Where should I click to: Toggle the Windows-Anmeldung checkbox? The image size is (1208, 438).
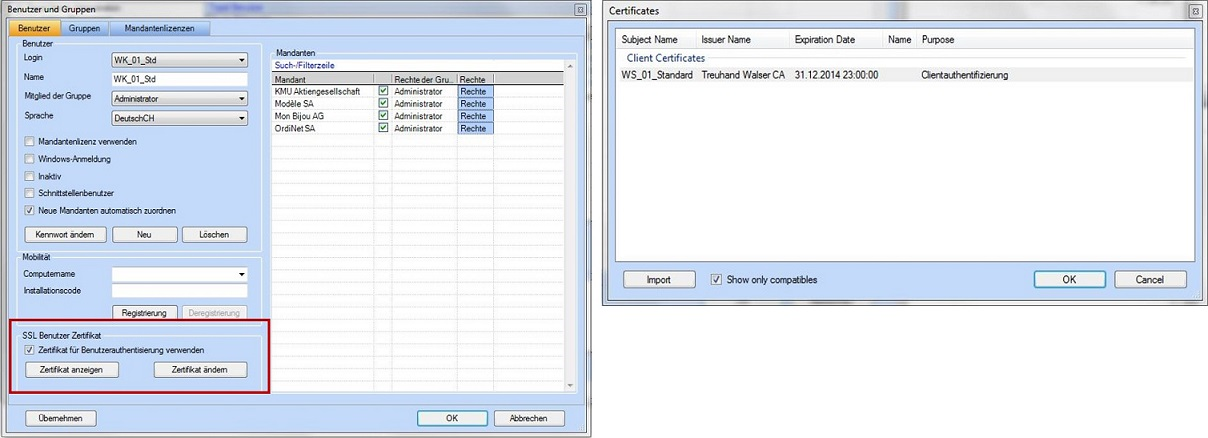coord(28,159)
